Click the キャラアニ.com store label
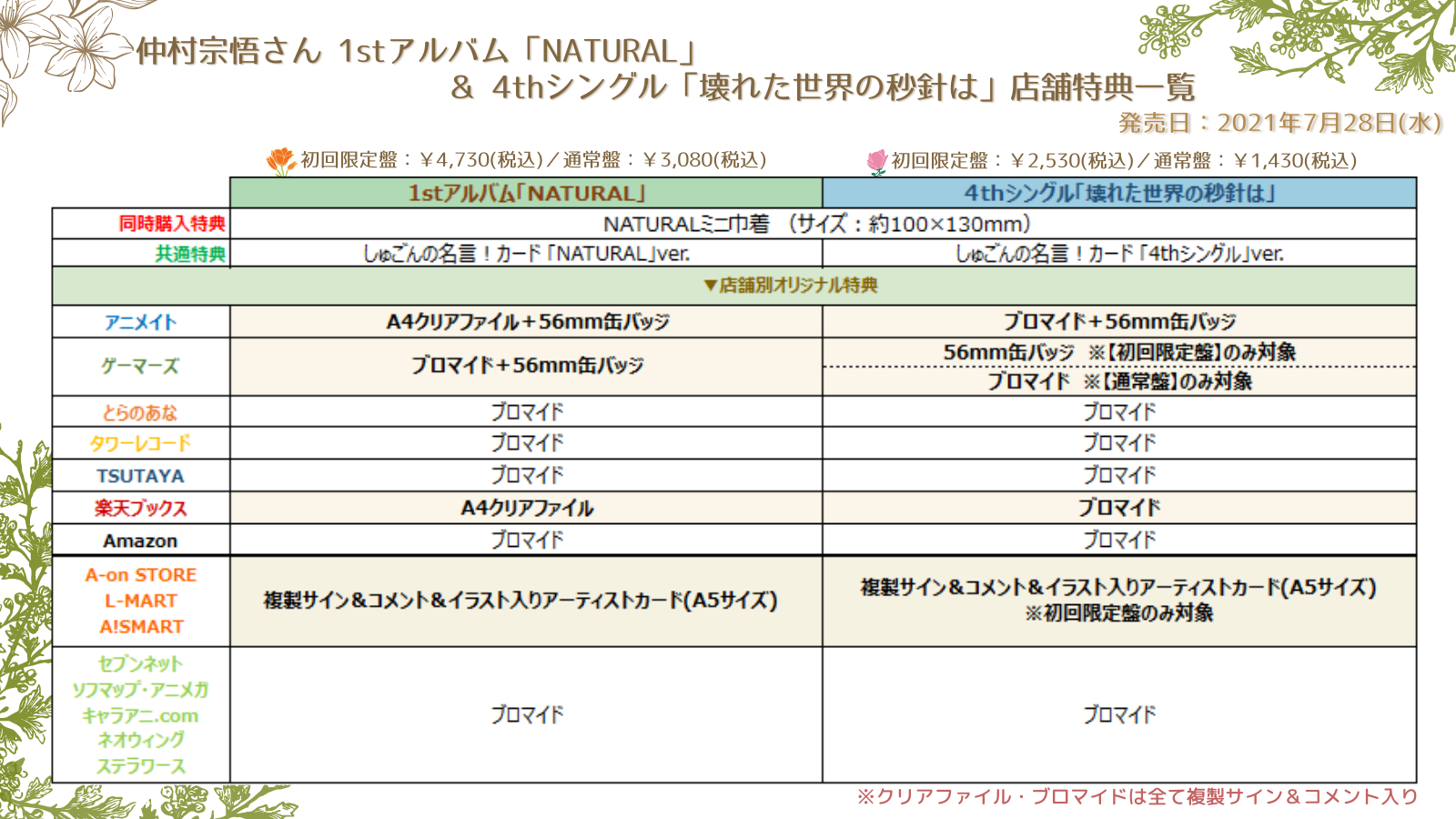The height and width of the screenshot is (819, 1456). click(x=141, y=716)
